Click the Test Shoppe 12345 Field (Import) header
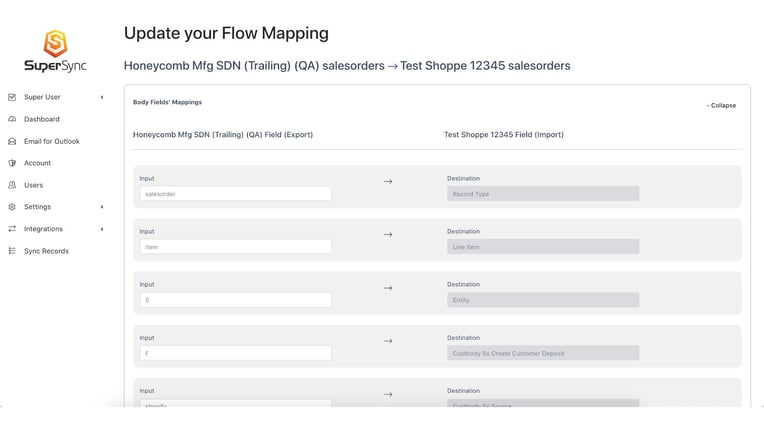 [503, 135]
